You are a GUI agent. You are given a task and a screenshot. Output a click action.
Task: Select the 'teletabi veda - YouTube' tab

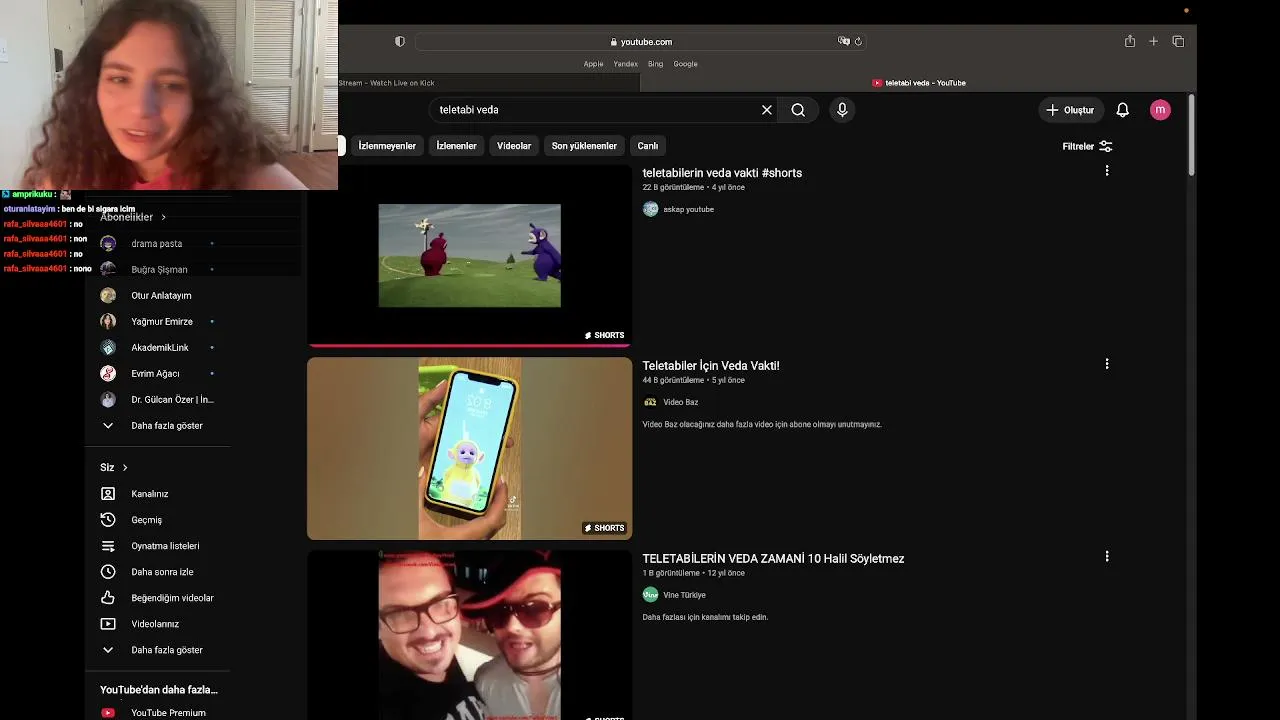pos(919,83)
